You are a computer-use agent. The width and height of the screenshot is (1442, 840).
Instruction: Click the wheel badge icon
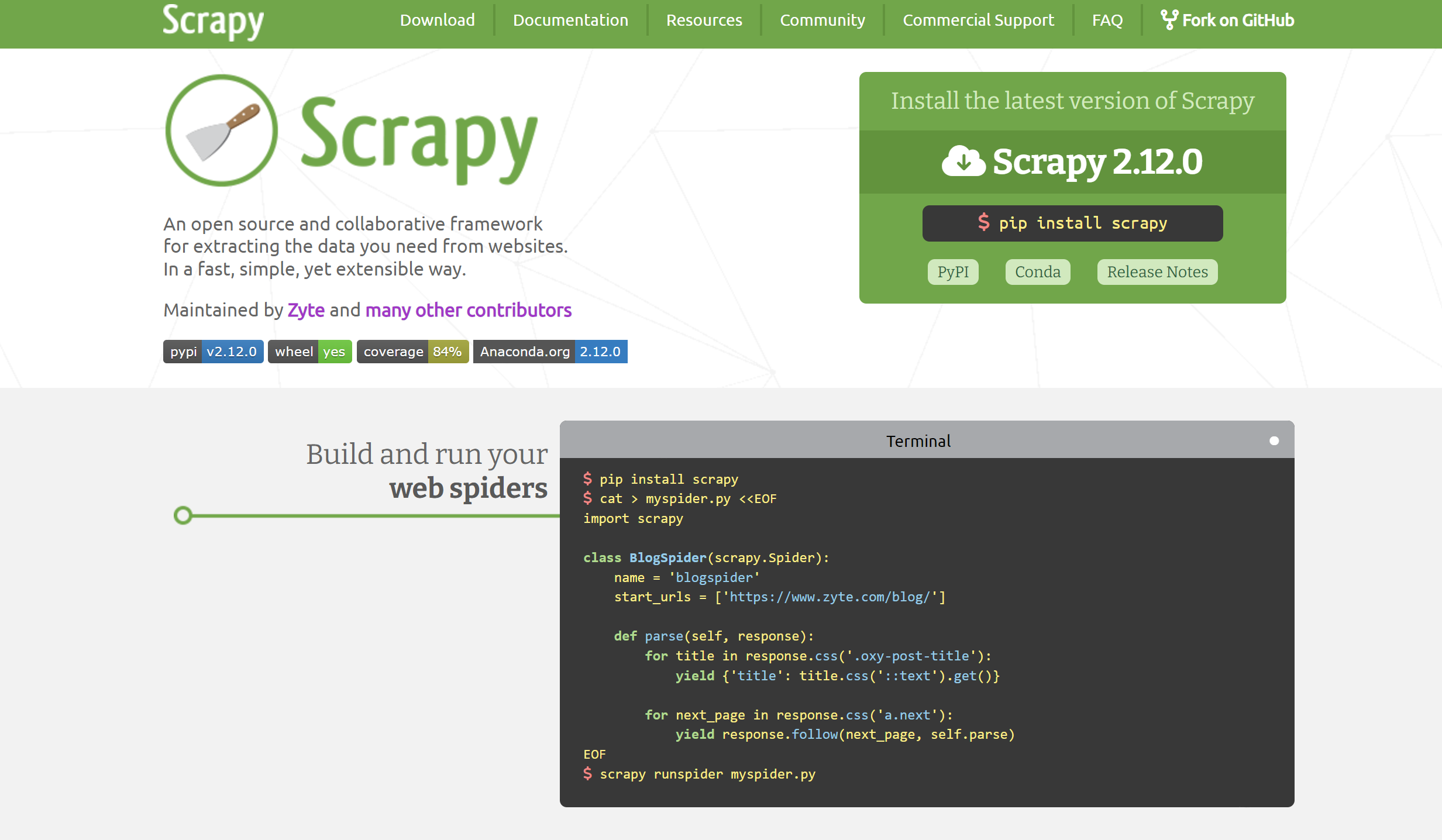(x=309, y=352)
